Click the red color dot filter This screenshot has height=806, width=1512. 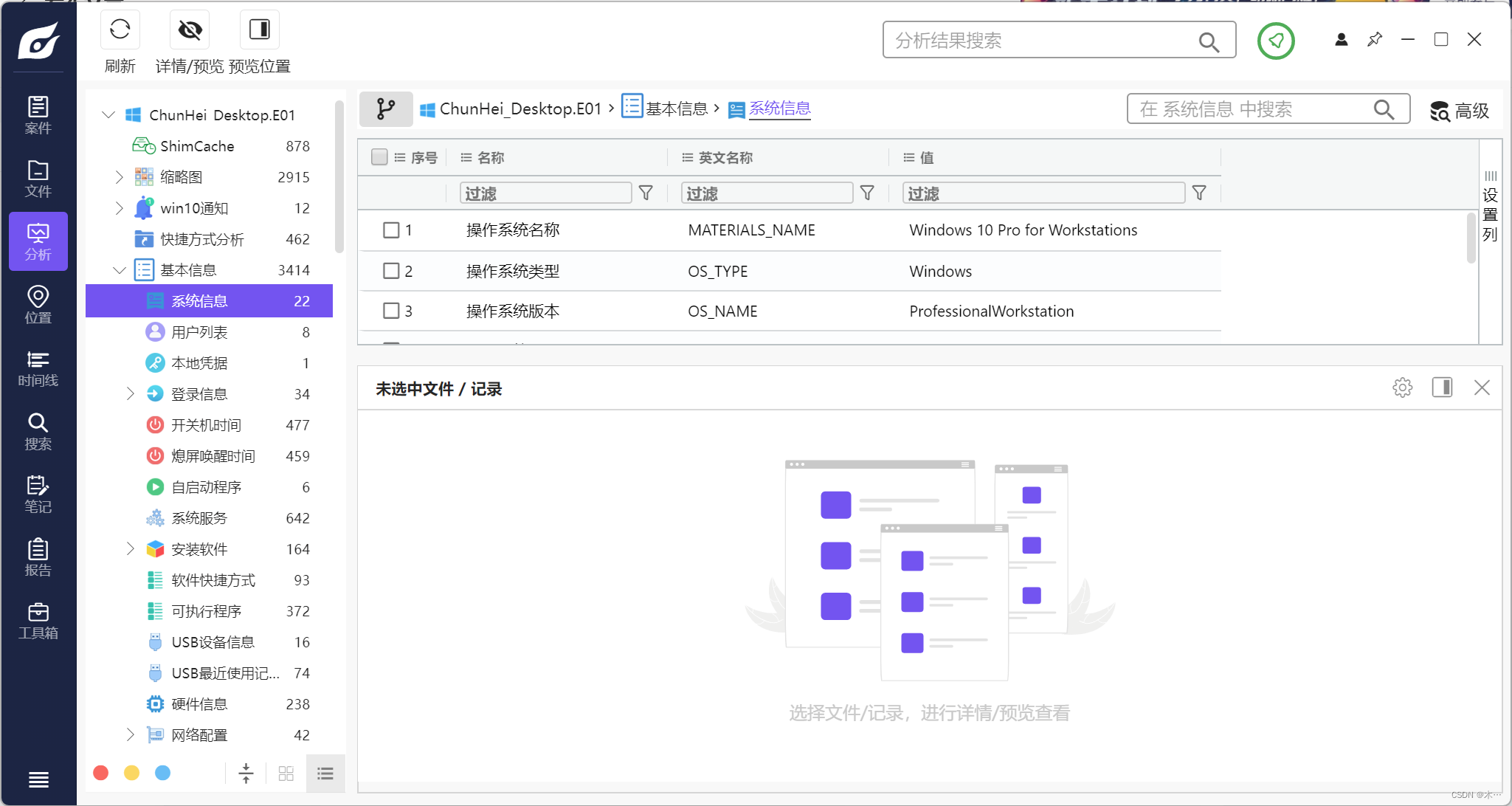(x=101, y=773)
